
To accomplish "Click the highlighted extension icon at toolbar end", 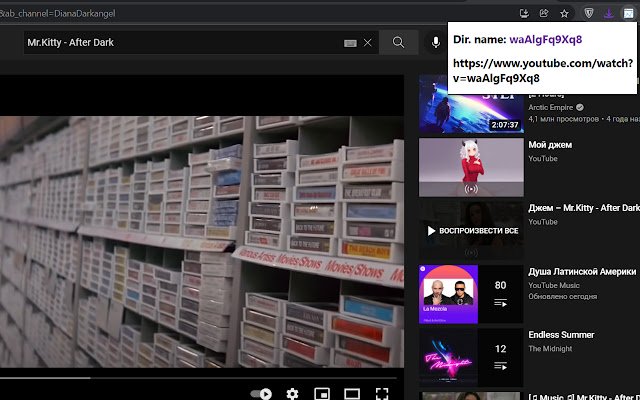I will (628, 13).
